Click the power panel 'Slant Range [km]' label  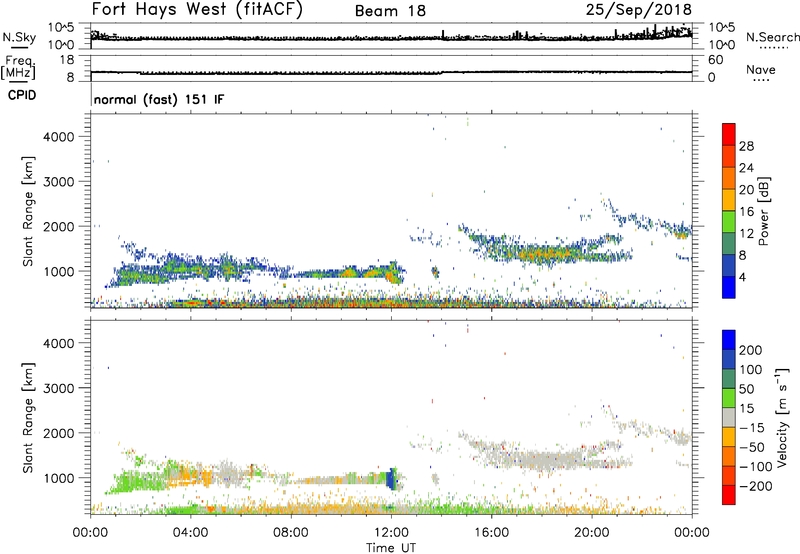28,211
